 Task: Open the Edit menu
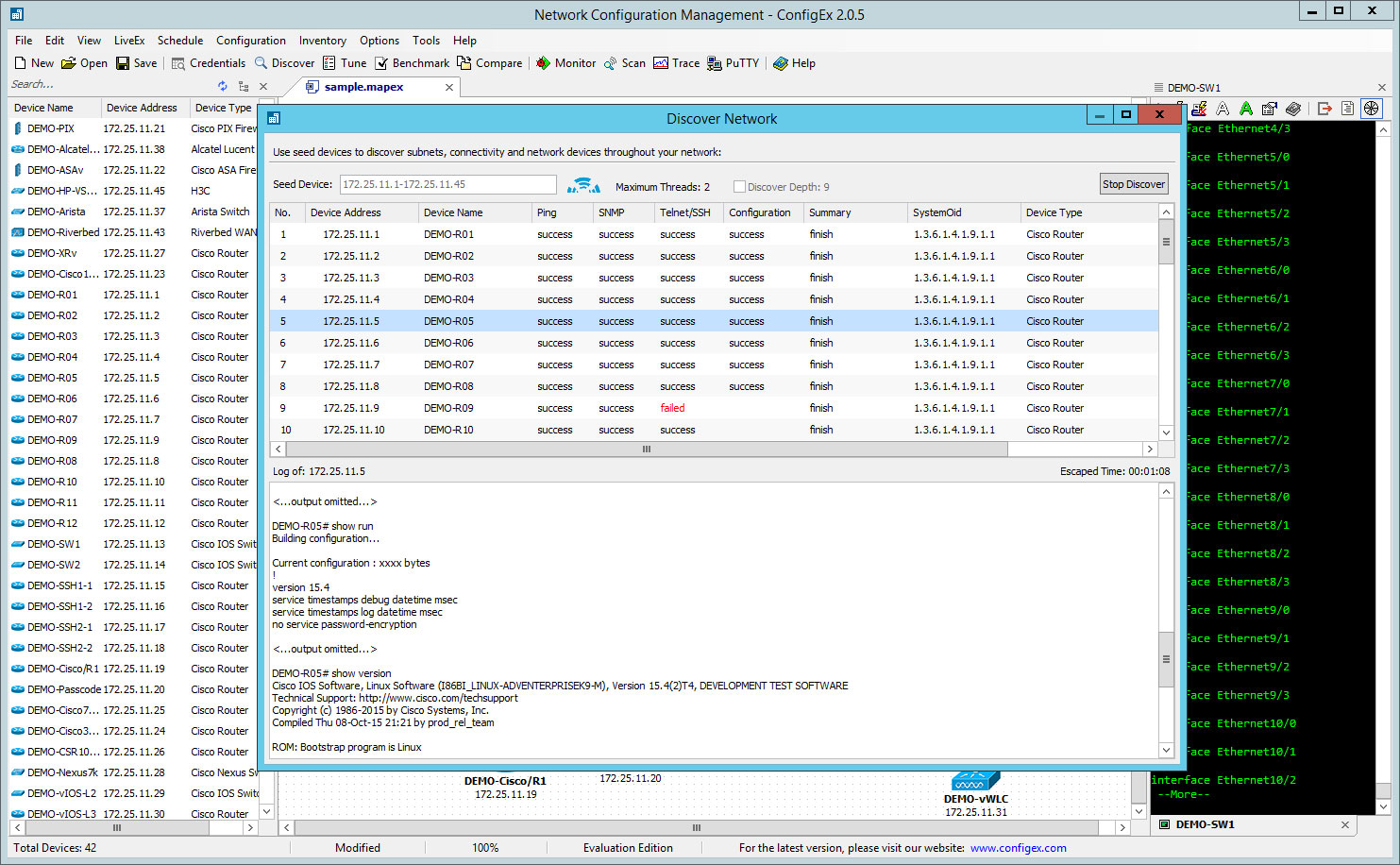[55, 41]
